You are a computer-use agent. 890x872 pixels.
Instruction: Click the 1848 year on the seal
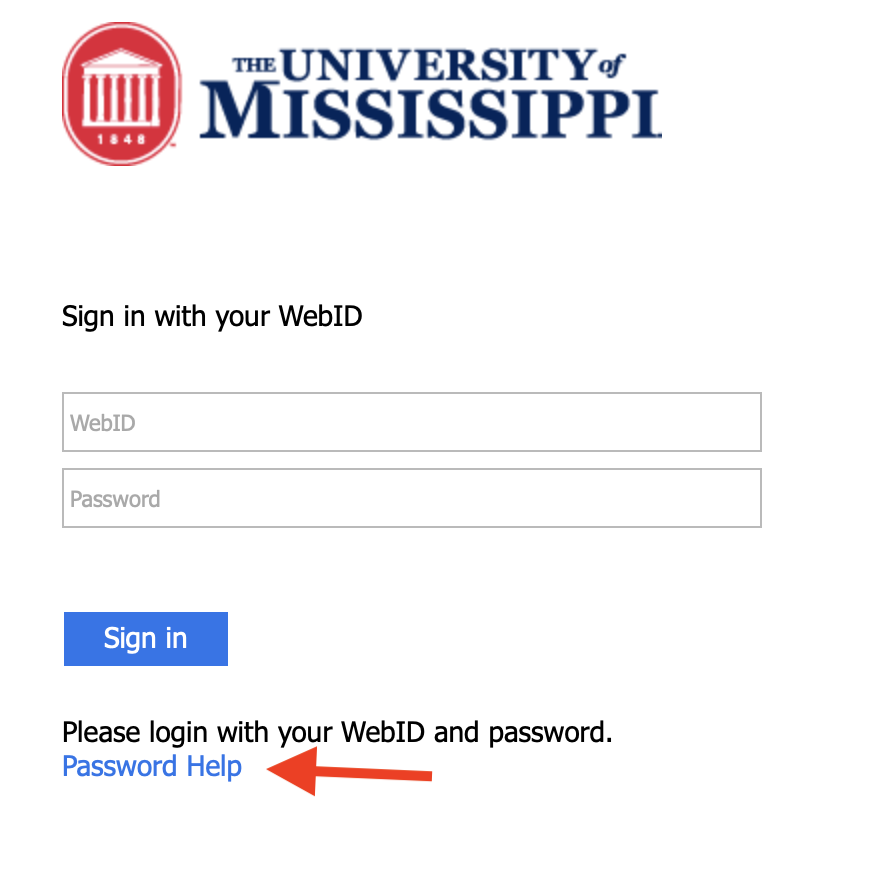pos(121,139)
